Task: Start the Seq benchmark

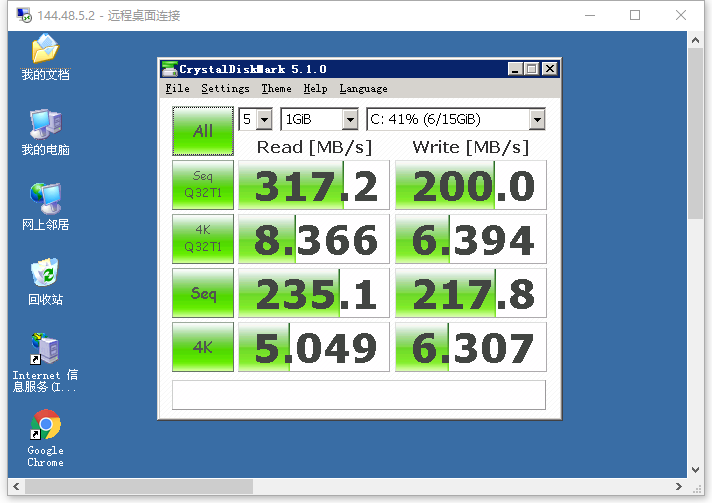Action: point(203,293)
